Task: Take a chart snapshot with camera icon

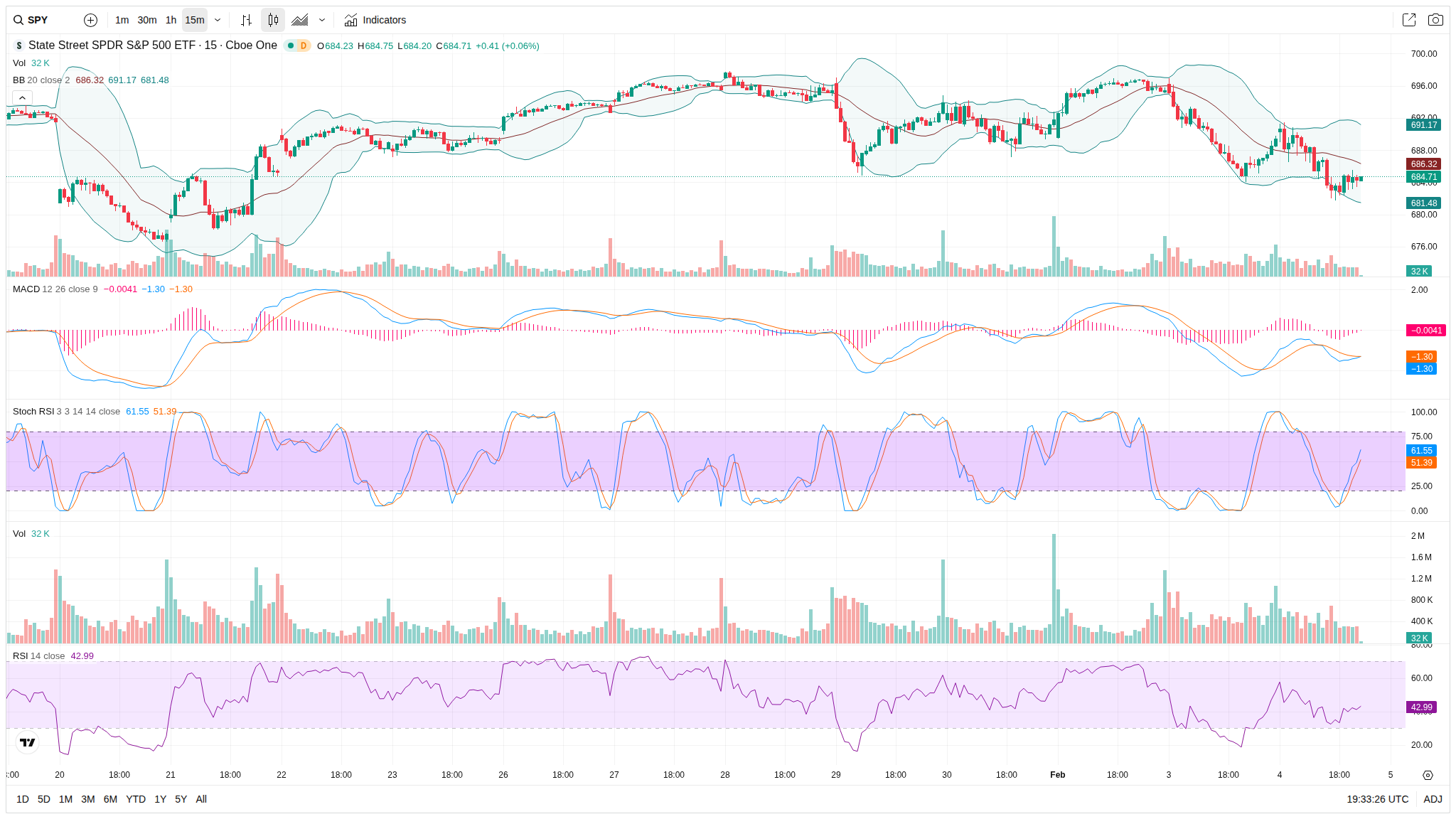Action: [1435, 20]
